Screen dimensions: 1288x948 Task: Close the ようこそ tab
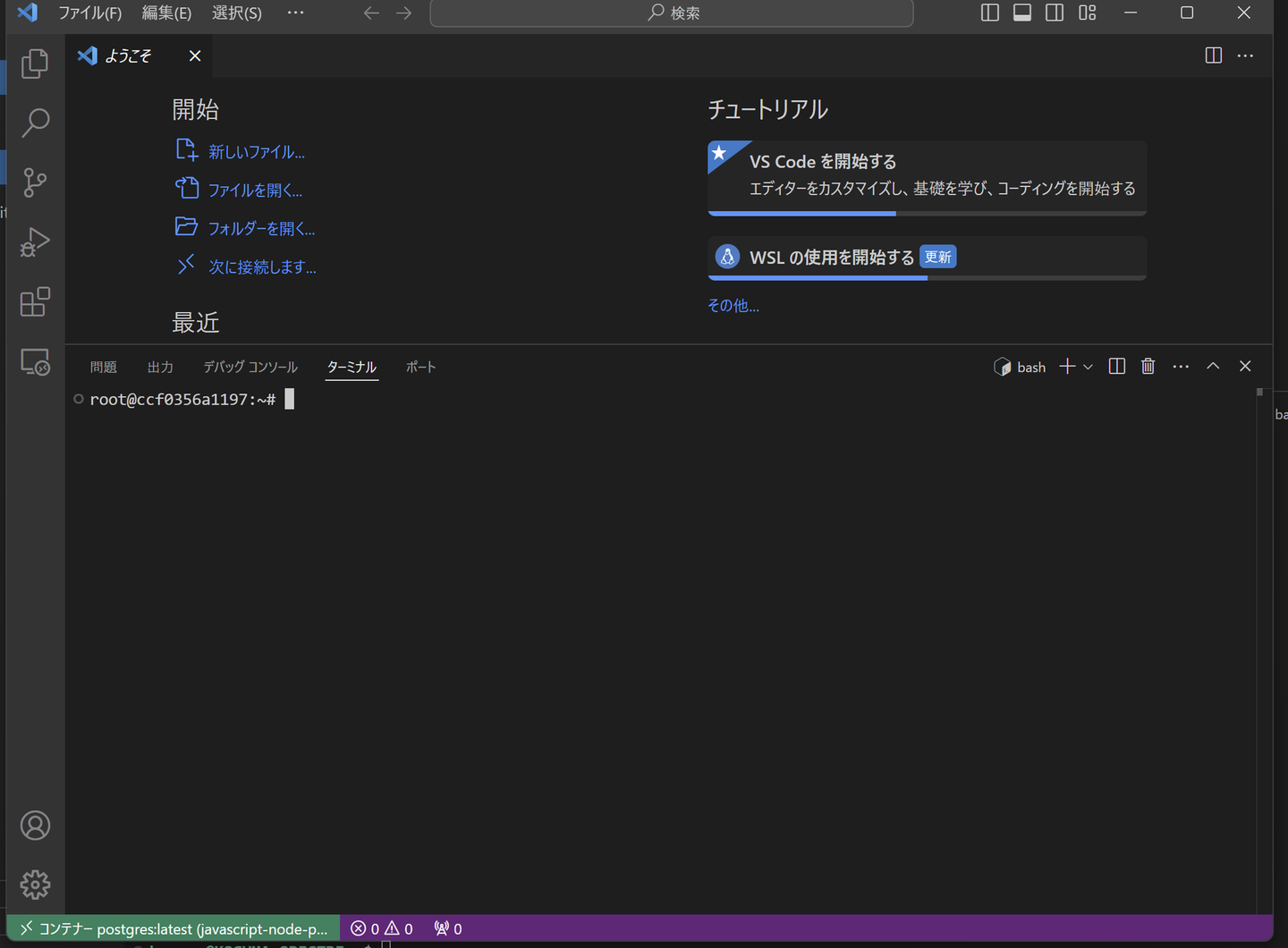point(195,55)
